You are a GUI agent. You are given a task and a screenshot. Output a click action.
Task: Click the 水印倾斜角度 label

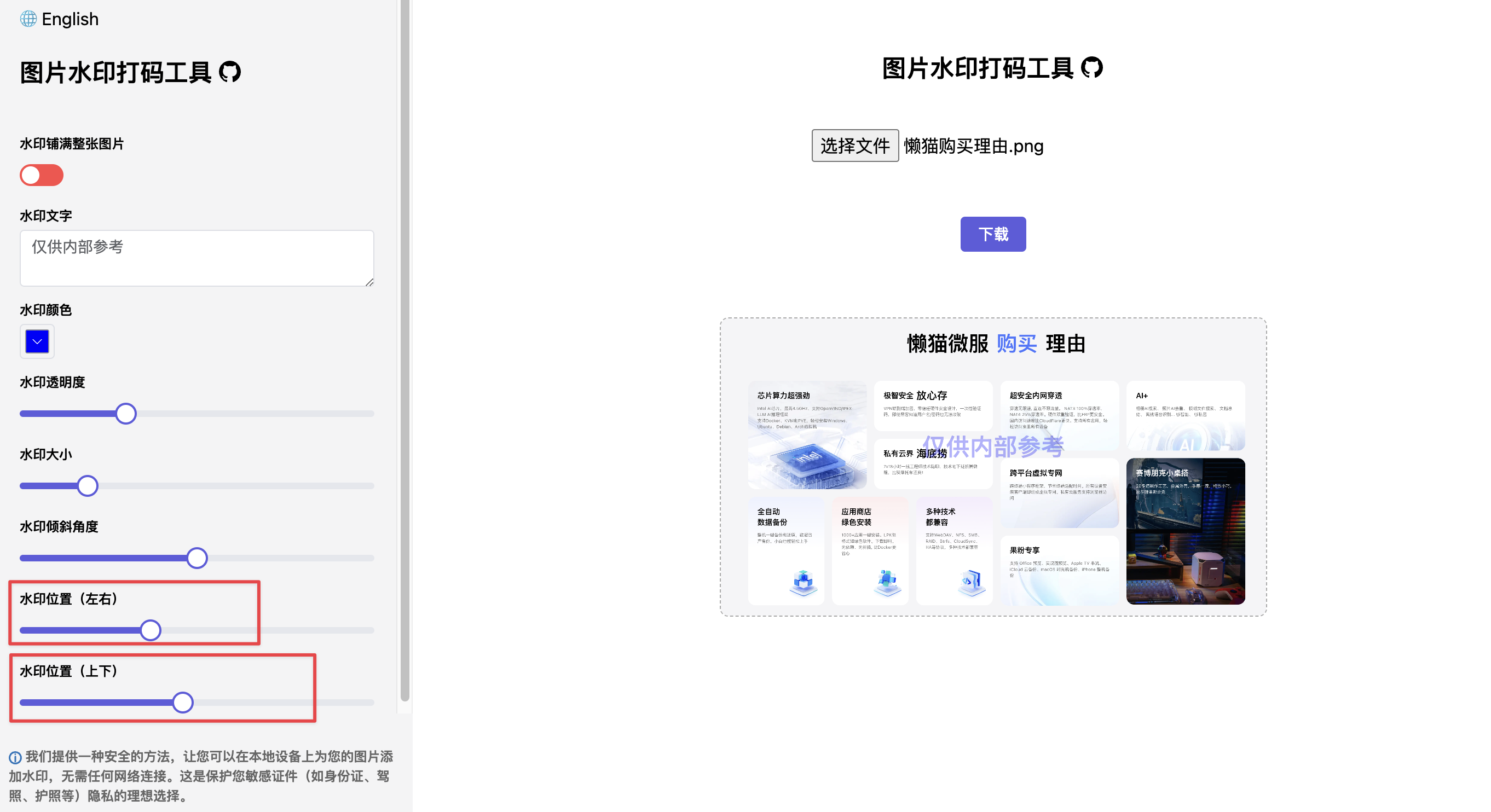59,527
